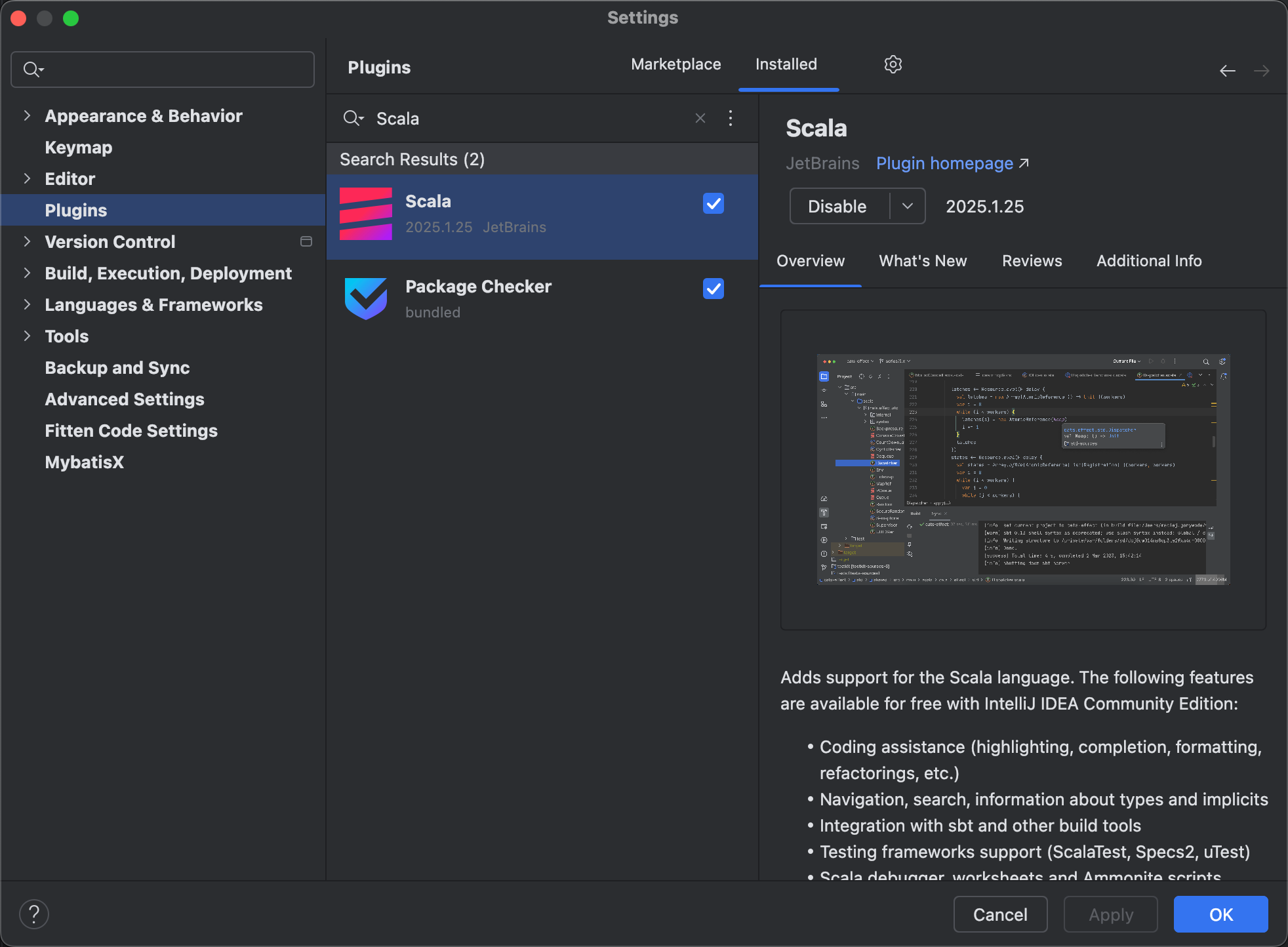Expand the Languages & Frameworks tree node
Screen dimensions: 1288x947
[27, 305]
